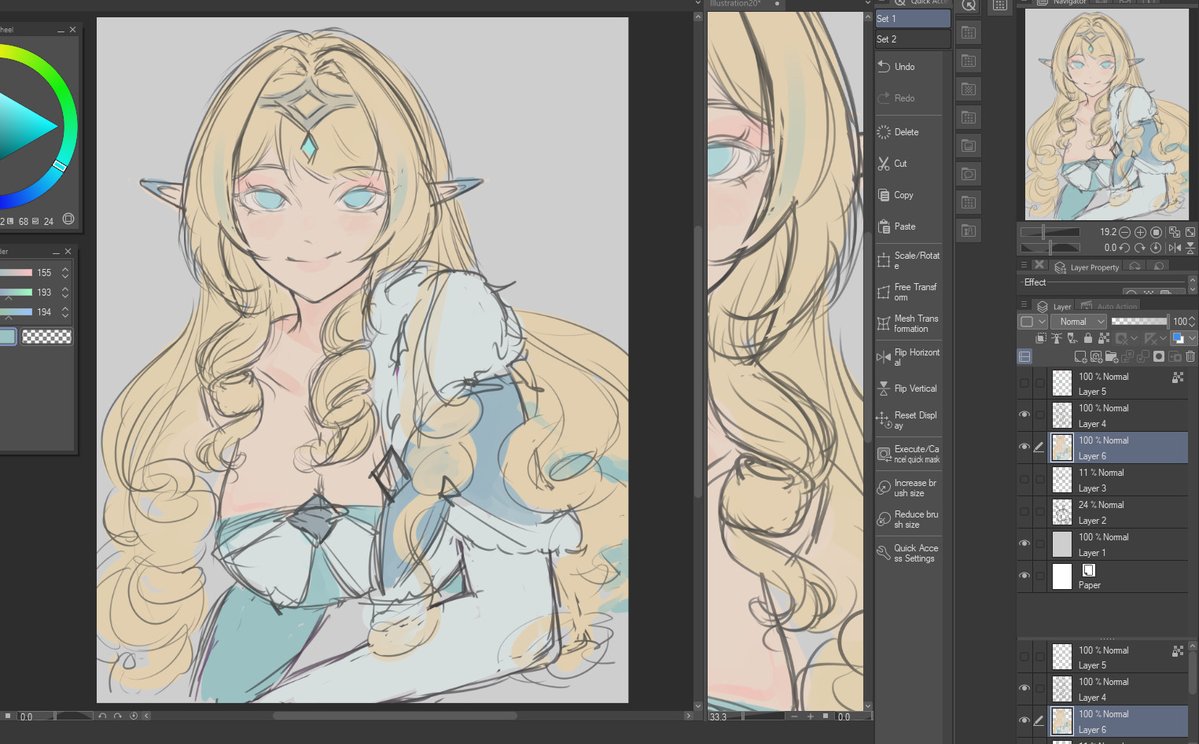Open the layer color display dropdown arrow
The image size is (1199, 744).
pyautogui.click(x=1191, y=338)
